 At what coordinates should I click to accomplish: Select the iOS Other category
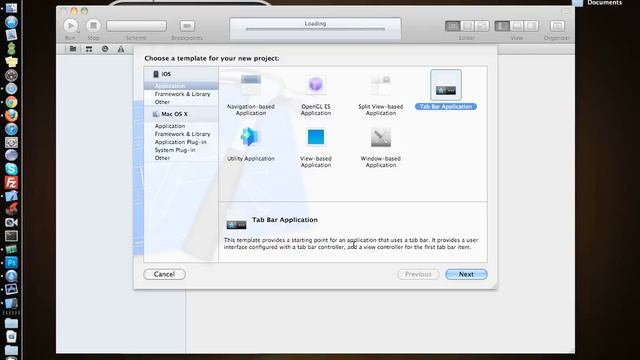point(181,102)
